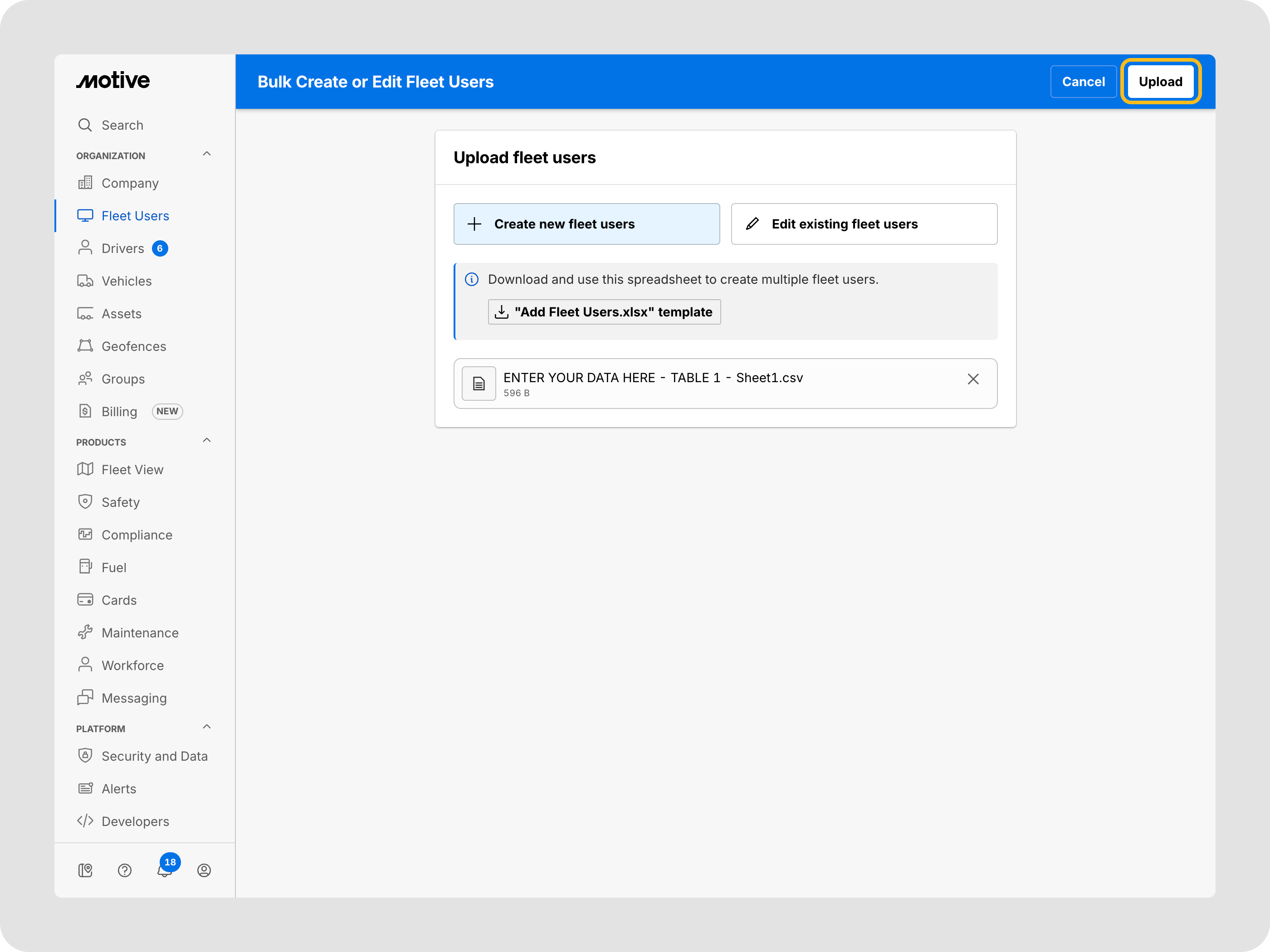
Task: Collapse the Platform section
Action: [207, 727]
